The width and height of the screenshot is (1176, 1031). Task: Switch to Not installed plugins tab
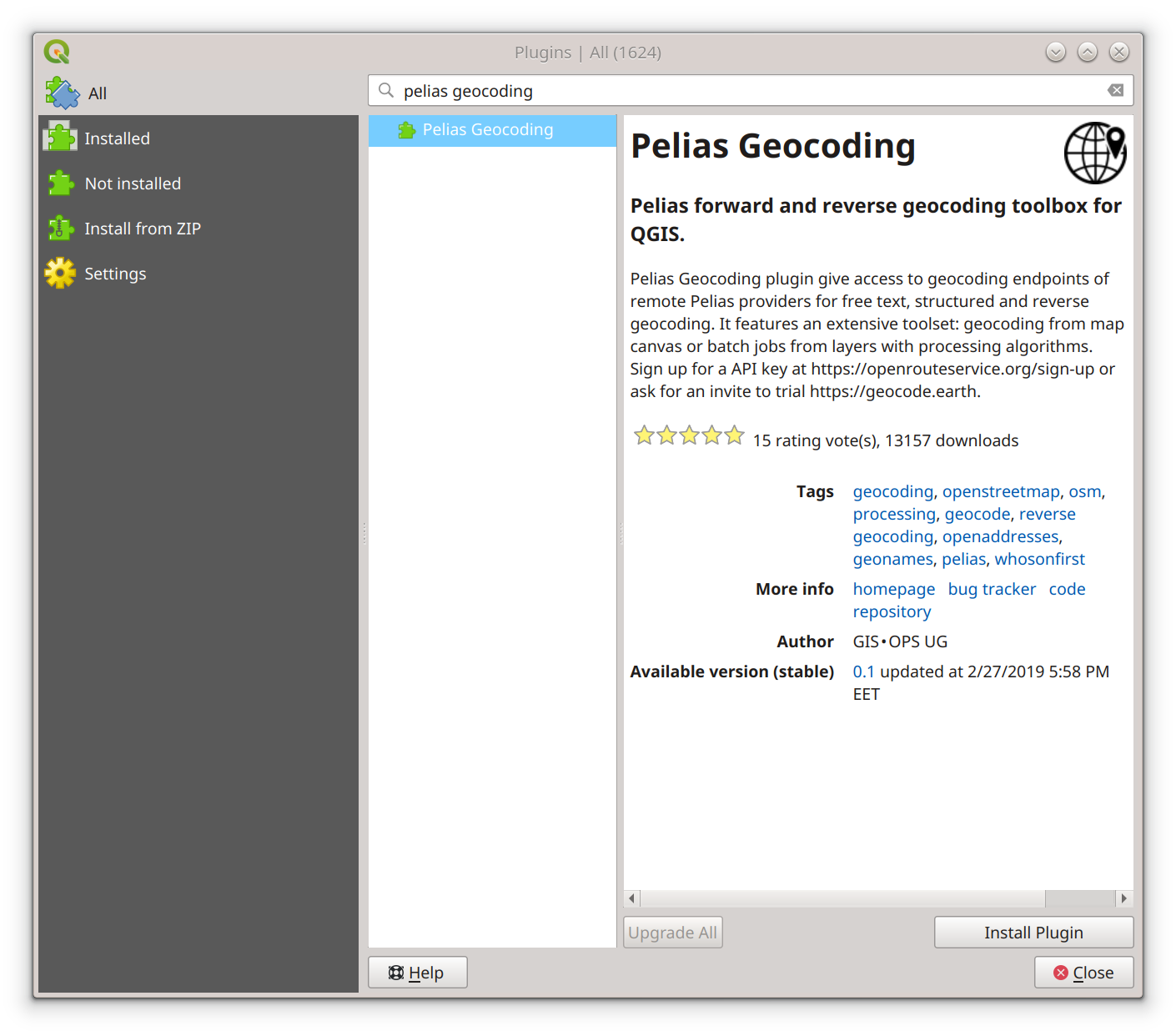coord(199,184)
